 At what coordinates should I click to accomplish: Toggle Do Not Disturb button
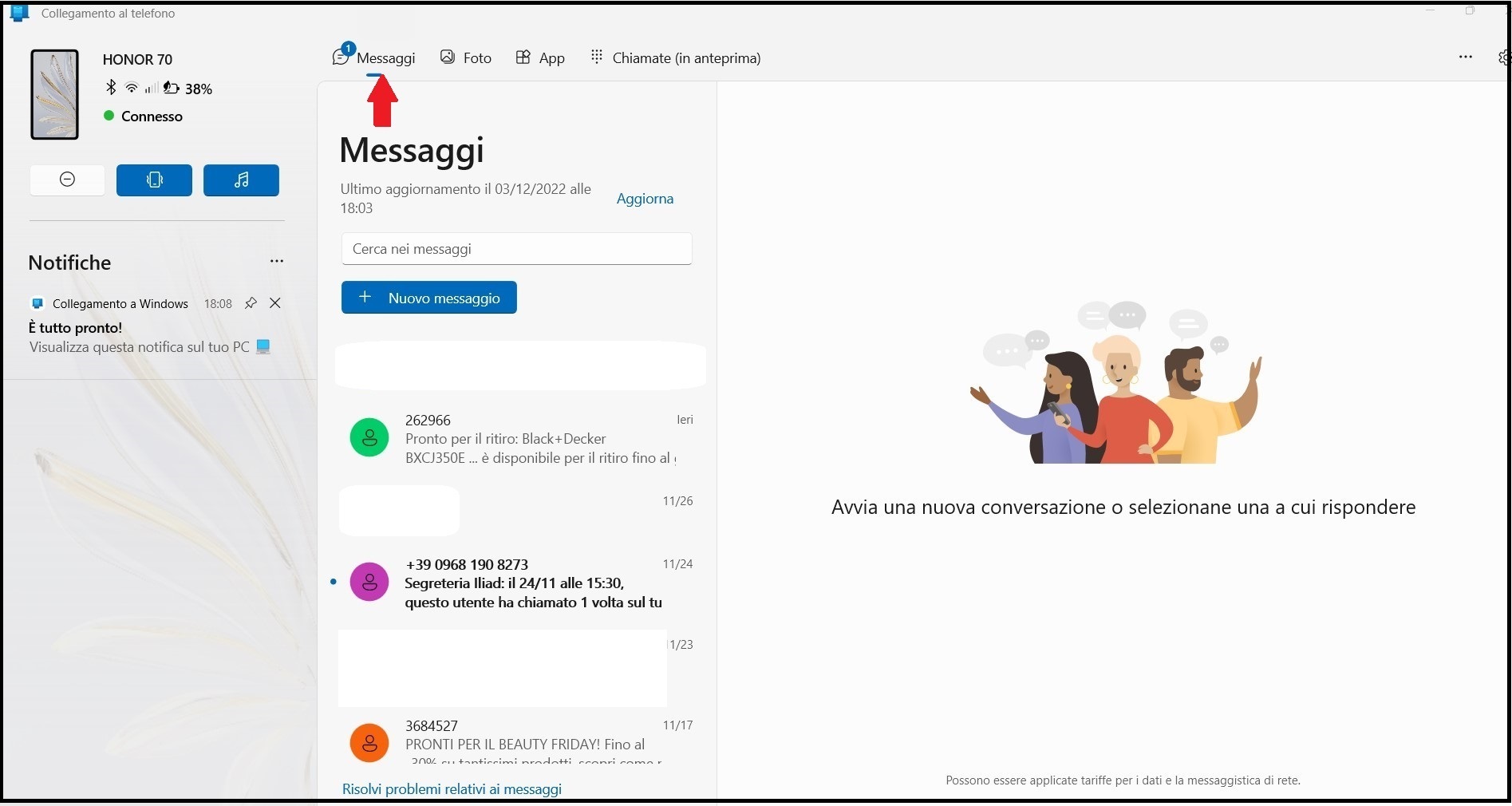(67, 180)
